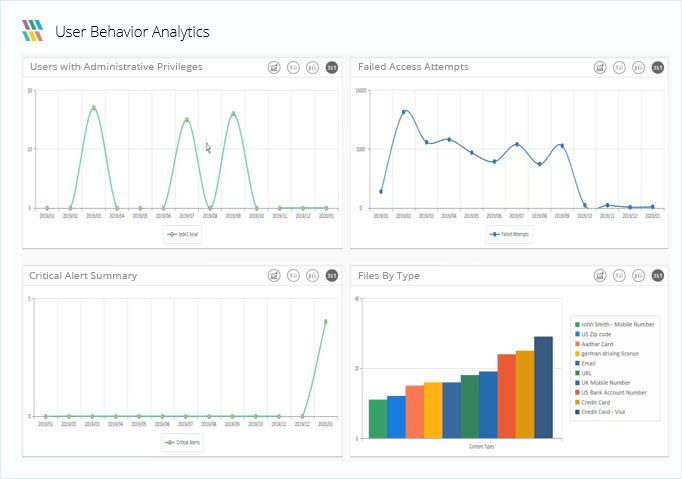
Task: Open chart type icon on Critical Alert Summary
Action: click(274, 275)
